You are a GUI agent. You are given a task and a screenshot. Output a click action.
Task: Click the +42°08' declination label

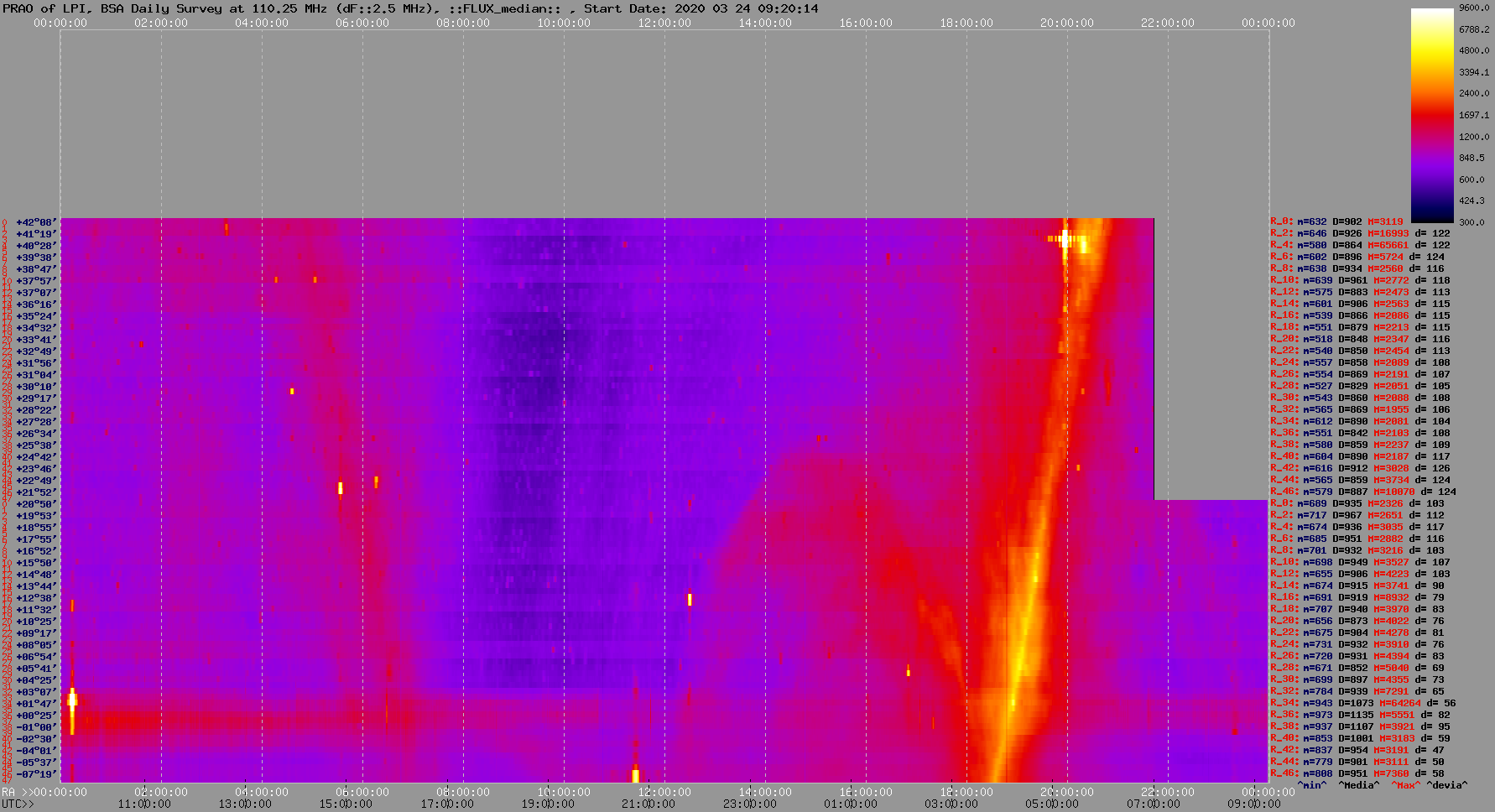(36, 222)
